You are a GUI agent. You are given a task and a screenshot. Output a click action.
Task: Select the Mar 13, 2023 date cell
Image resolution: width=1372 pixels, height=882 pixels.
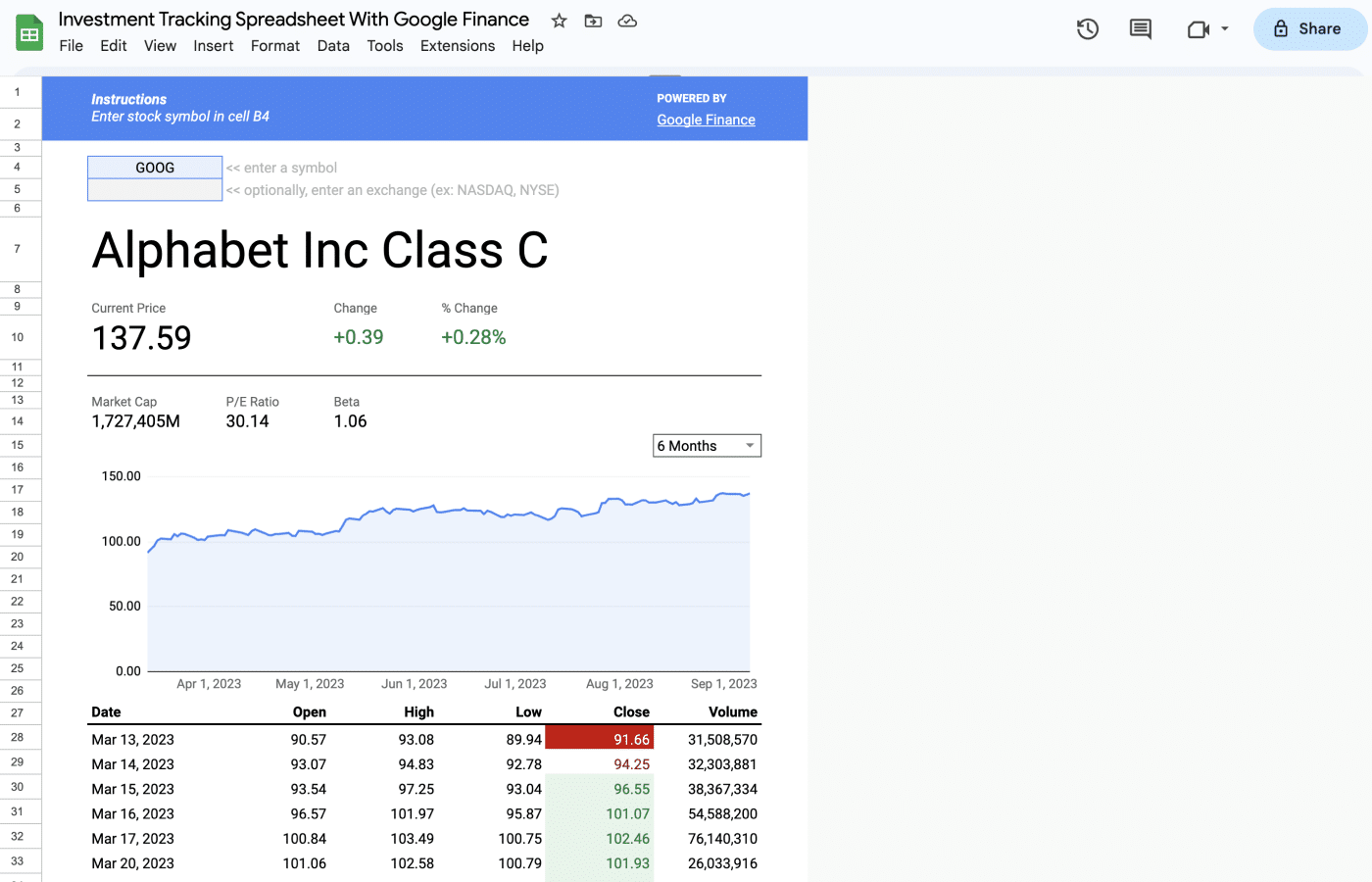pos(133,740)
